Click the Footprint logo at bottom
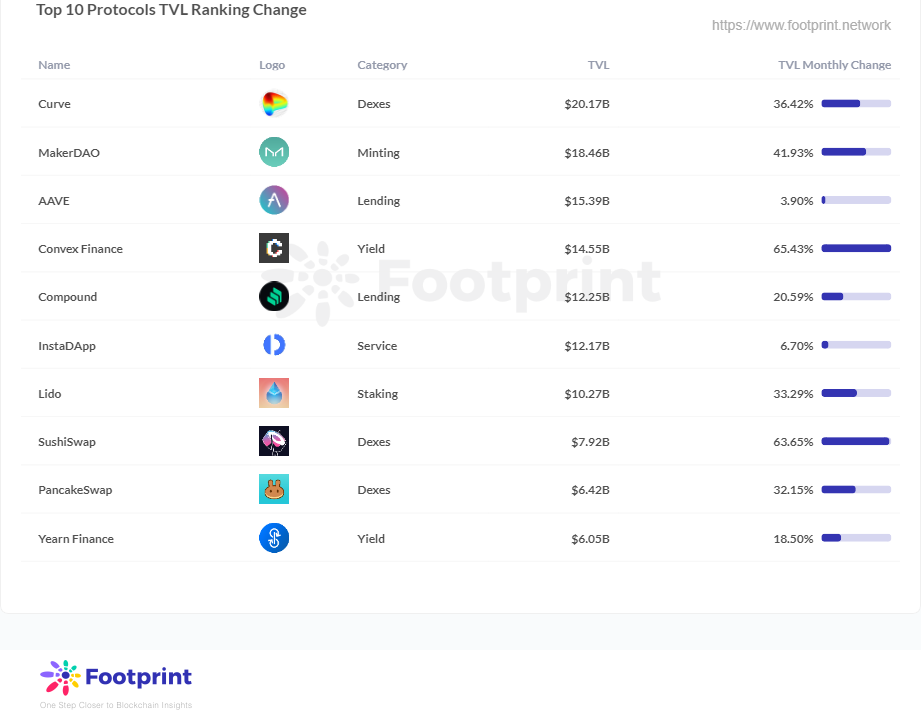The height and width of the screenshot is (720, 921). 116,678
